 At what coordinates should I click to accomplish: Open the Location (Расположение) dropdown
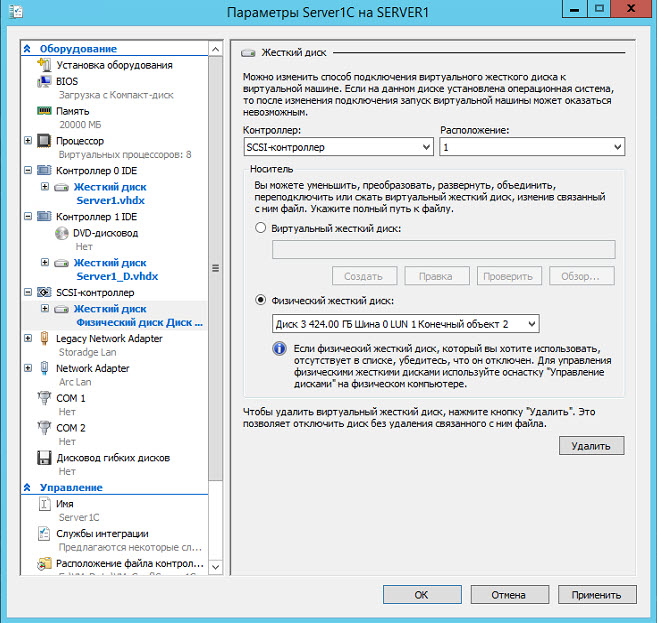pos(532,147)
